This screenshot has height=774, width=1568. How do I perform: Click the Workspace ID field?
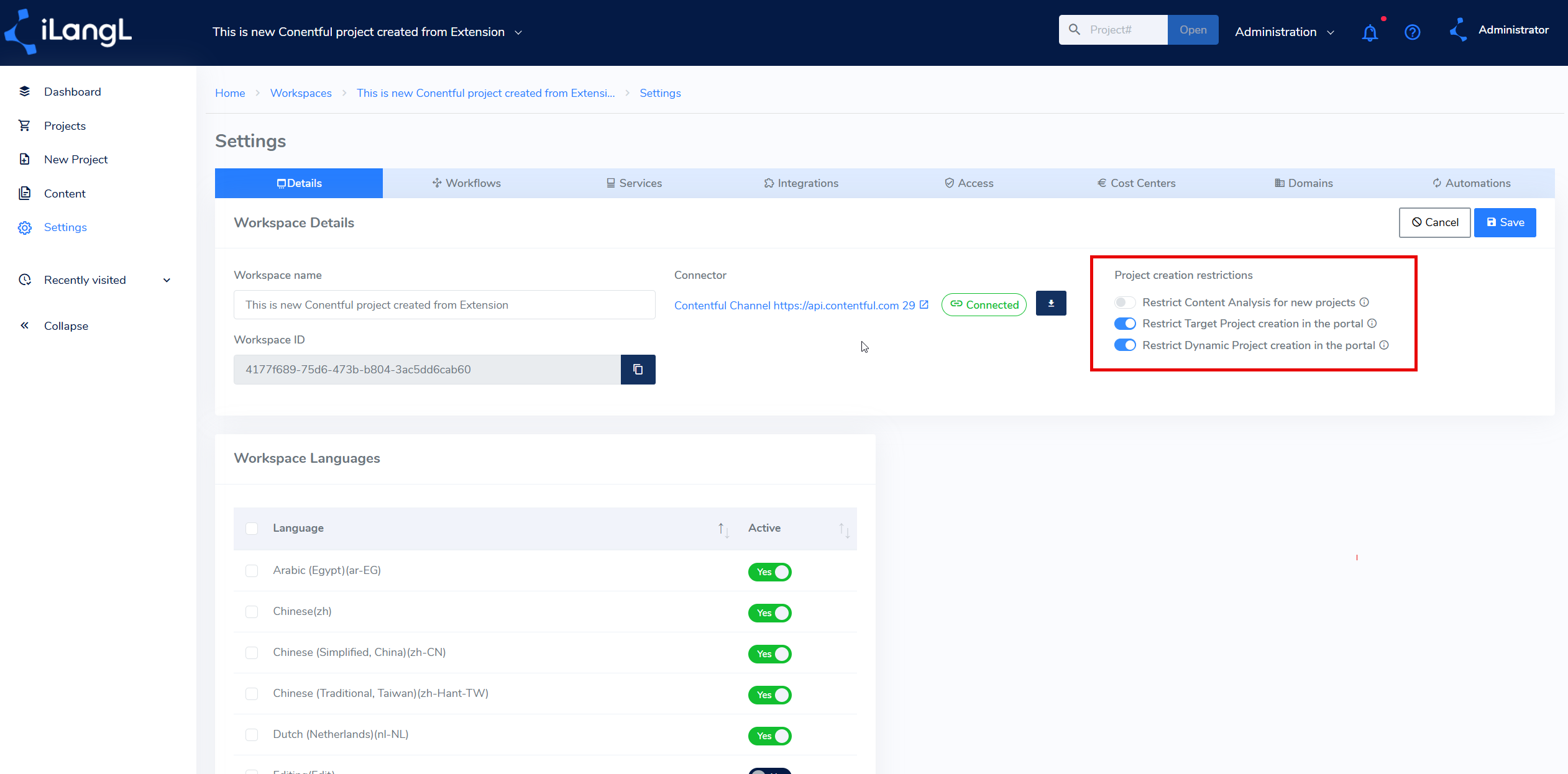click(x=427, y=370)
